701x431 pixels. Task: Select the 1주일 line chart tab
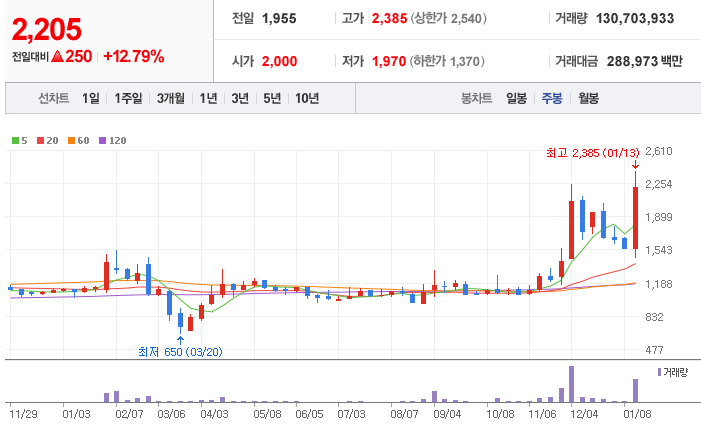(128, 98)
